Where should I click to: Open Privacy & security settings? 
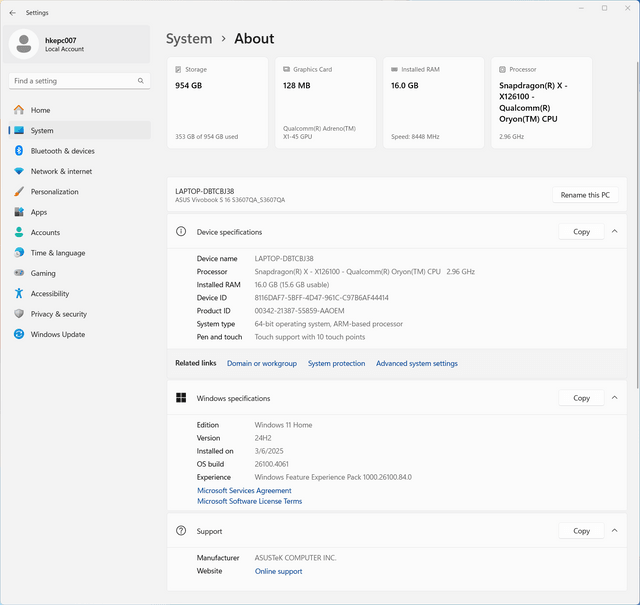pyautogui.click(x=80, y=314)
